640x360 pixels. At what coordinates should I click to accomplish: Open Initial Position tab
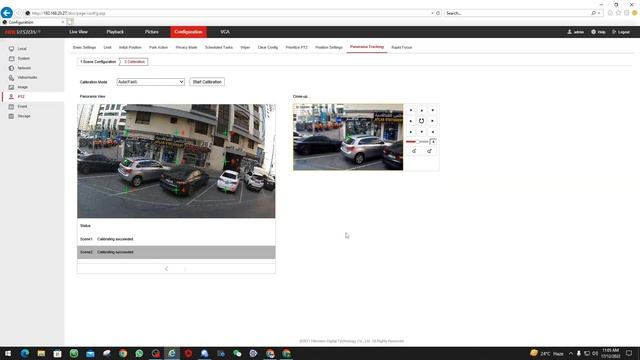tap(130, 47)
